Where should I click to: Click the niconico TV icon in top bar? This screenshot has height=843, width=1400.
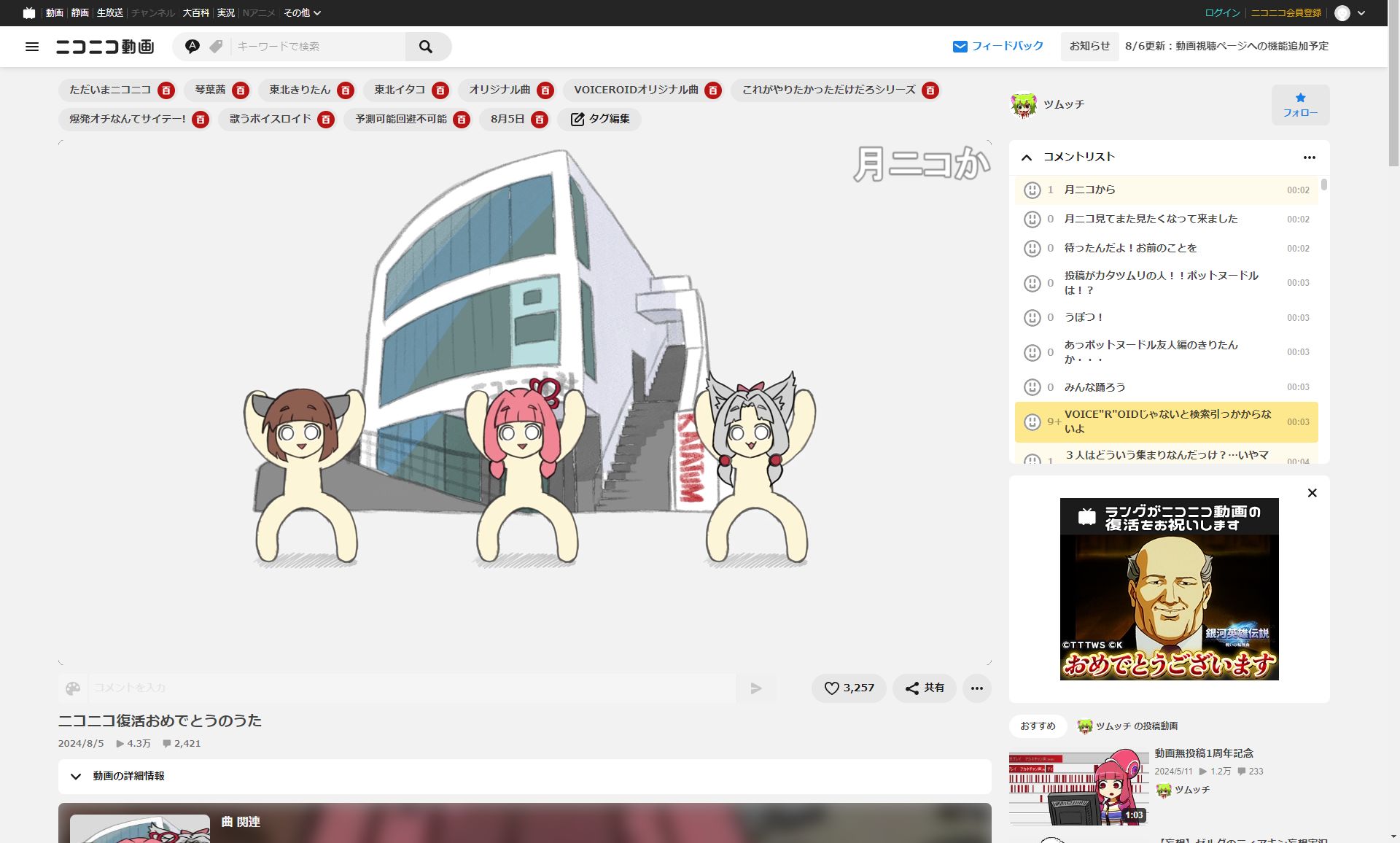(x=29, y=13)
